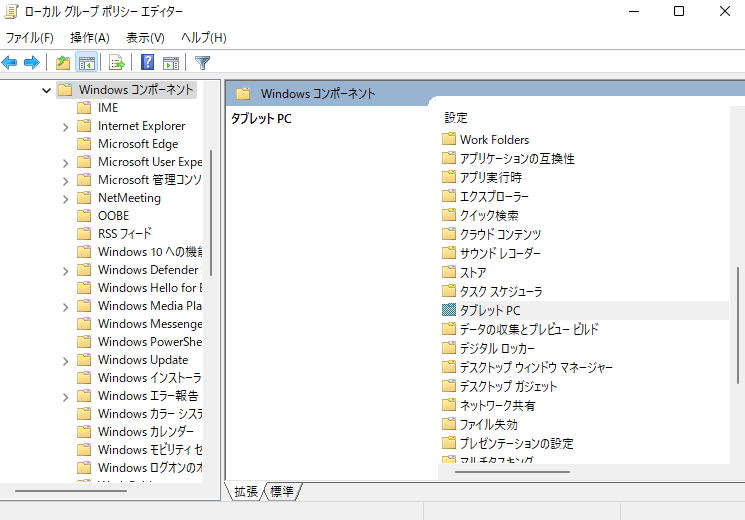Click the app icon in the title bar
Screen dimensions: 745x520
pos(11,11)
